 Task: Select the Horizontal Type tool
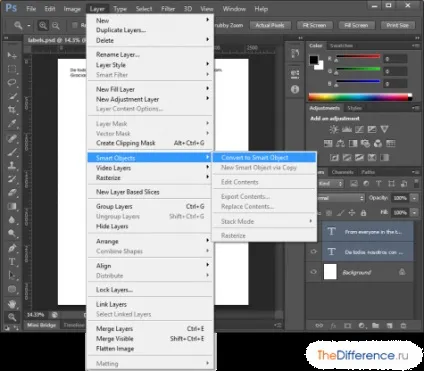point(12,262)
